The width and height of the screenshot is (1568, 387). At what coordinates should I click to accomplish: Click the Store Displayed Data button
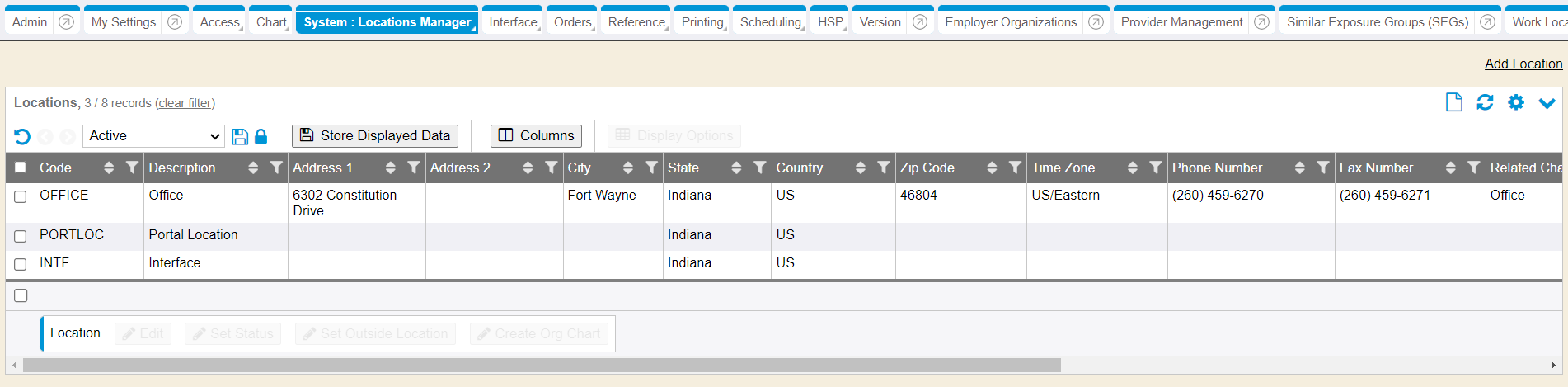pyautogui.click(x=375, y=135)
